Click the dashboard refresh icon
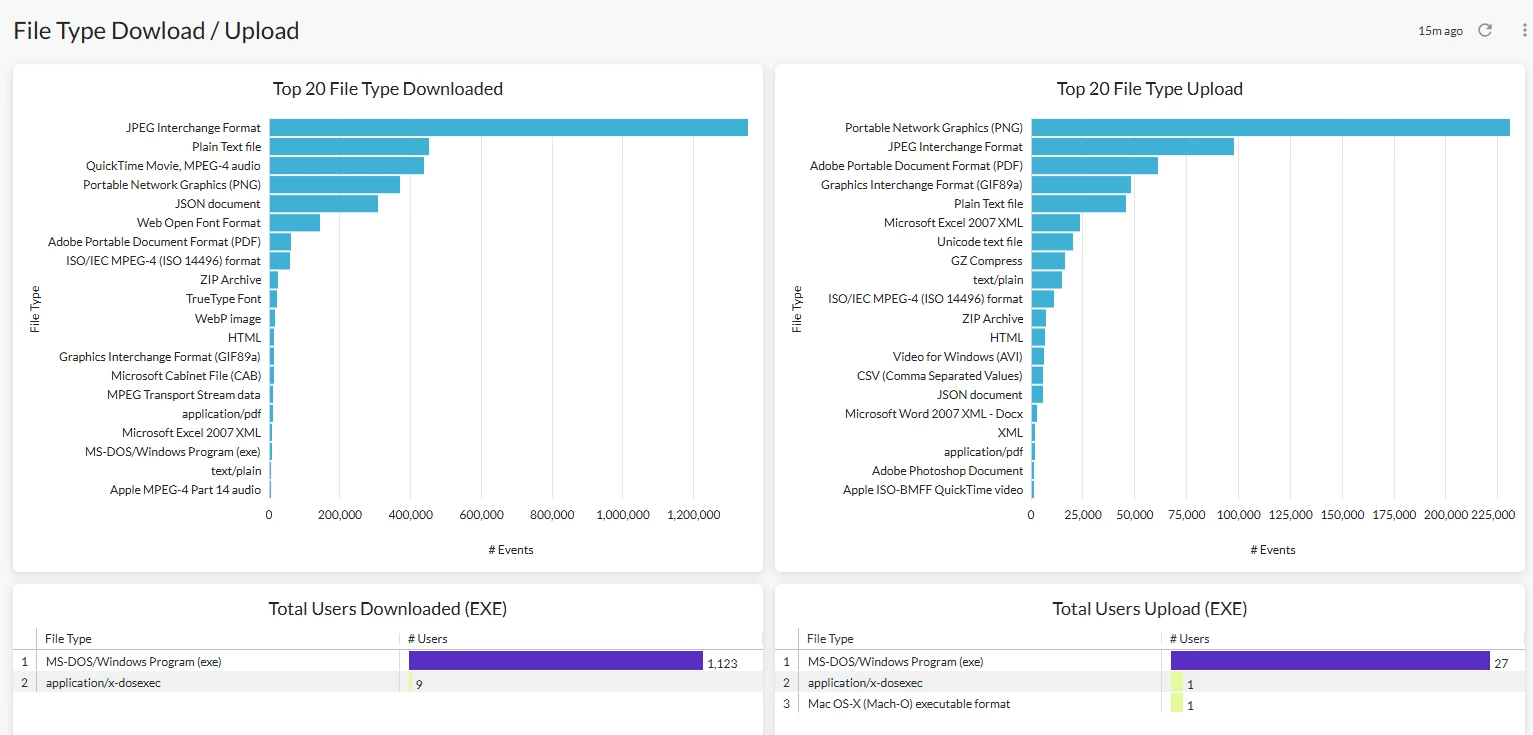This screenshot has width=1533, height=735. tap(1485, 30)
